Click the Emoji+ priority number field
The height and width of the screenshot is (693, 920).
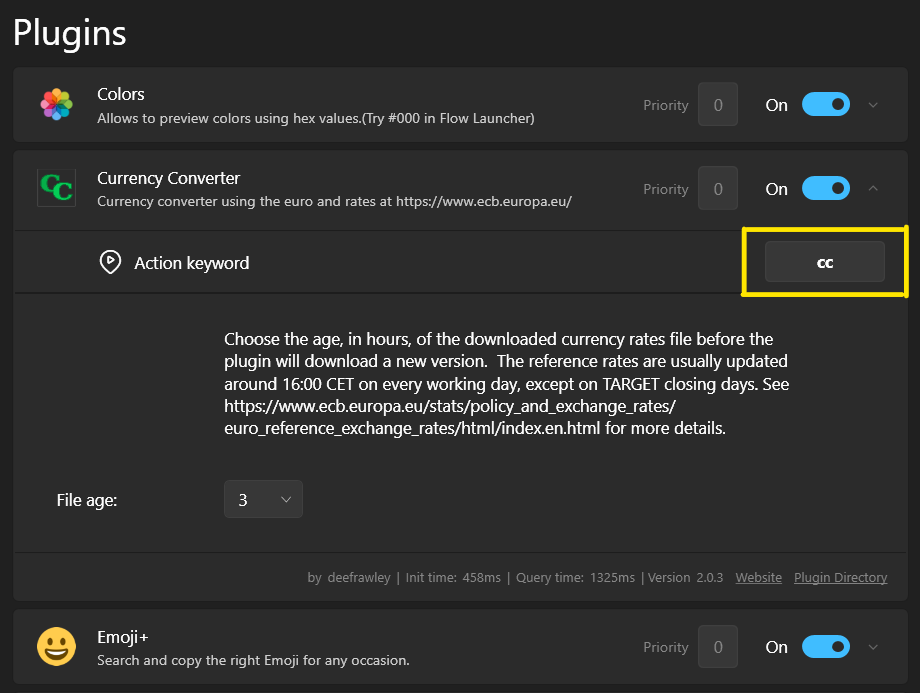[718, 647]
